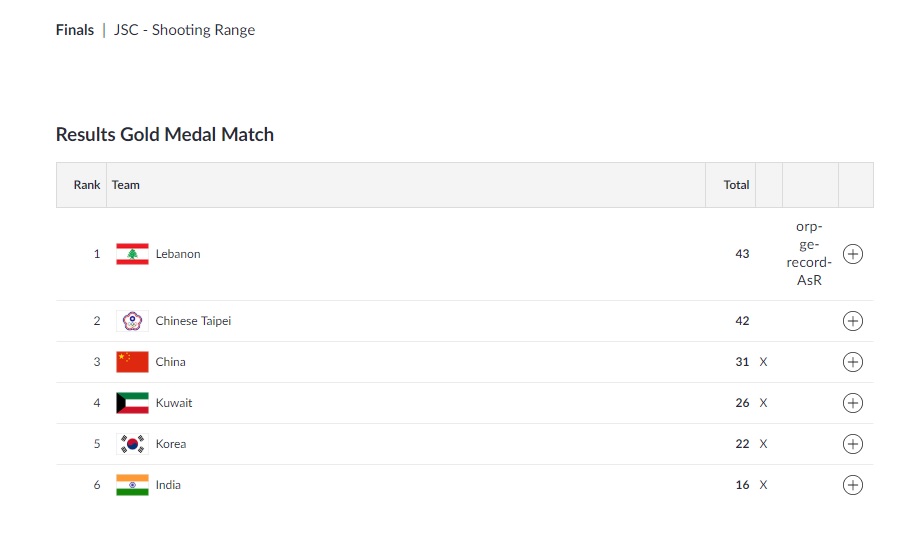This screenshot has width=907, height=543.
Task: Click the AsR record label for Lebanon
Action: [809, 280]
